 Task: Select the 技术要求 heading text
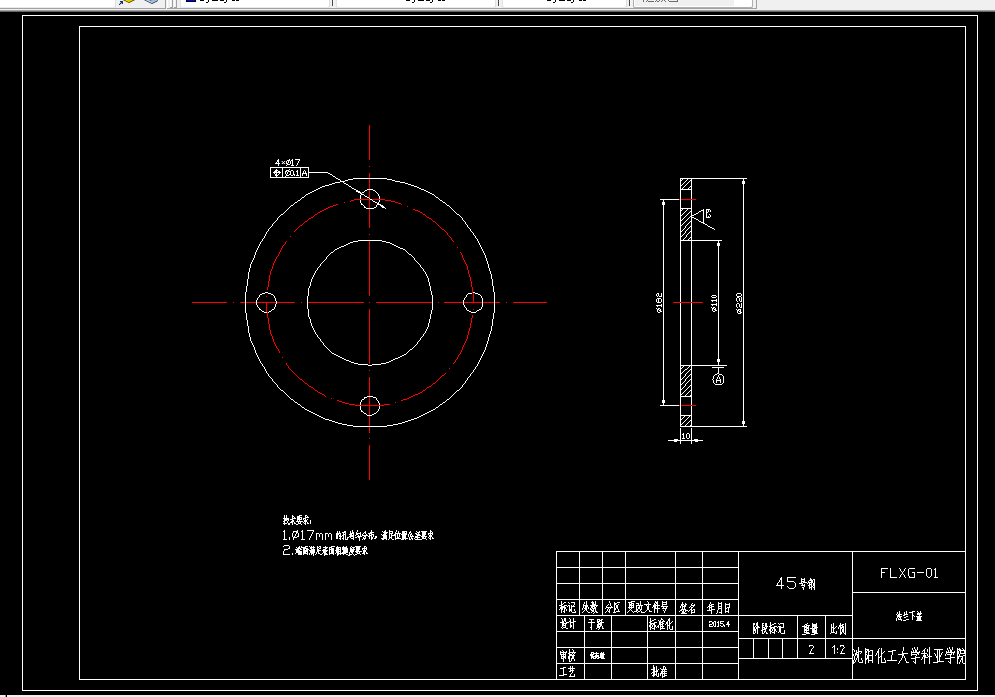(297, 520)
